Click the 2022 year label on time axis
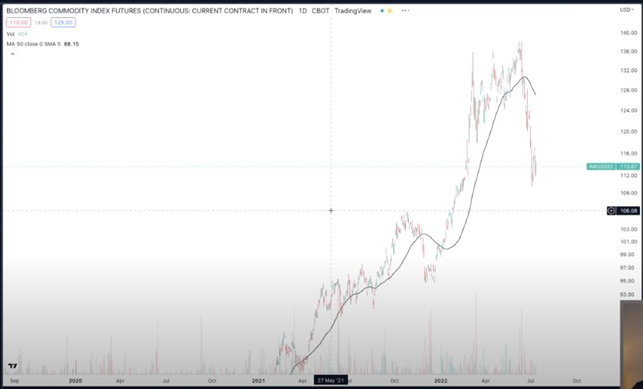Image resolution: width=643 pixels, height=389 pixels. [441, 381]
